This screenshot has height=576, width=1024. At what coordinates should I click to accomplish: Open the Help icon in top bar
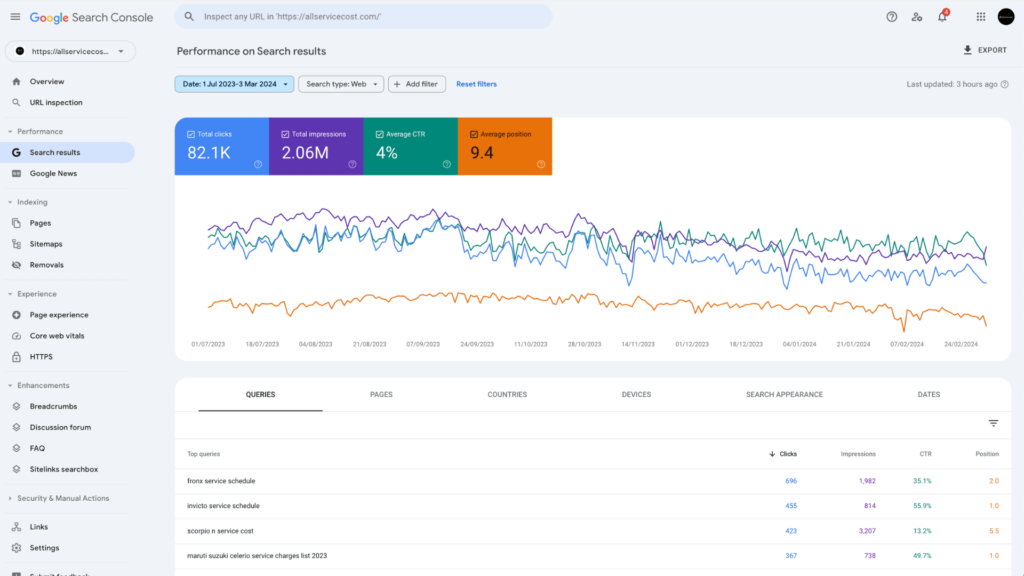coord(891,17)
